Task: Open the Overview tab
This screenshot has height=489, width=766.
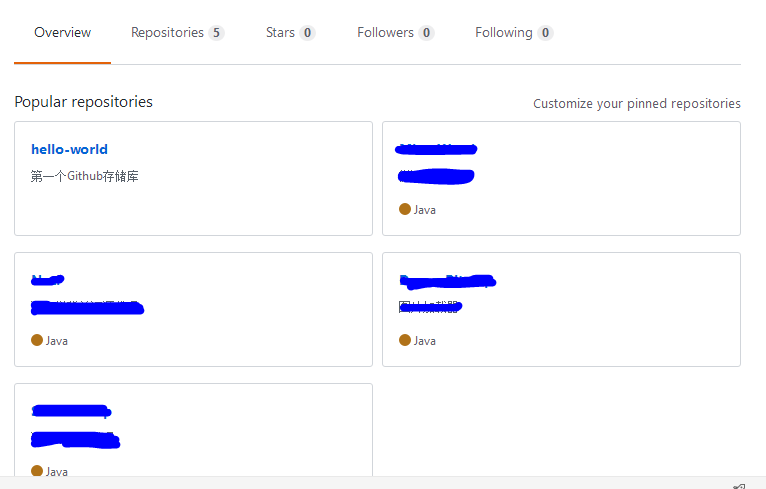Action: click(x=62, y=33)
